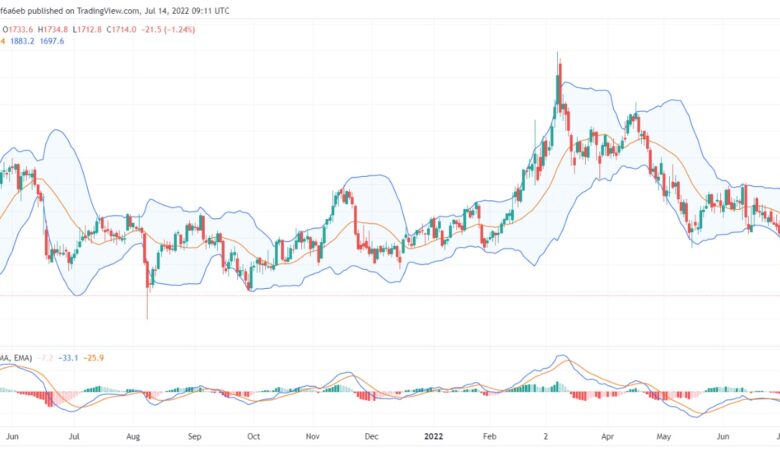Select the Aug label on time axis
The width and height of the screenshot is (780, 470).
(x=133, y=436)
